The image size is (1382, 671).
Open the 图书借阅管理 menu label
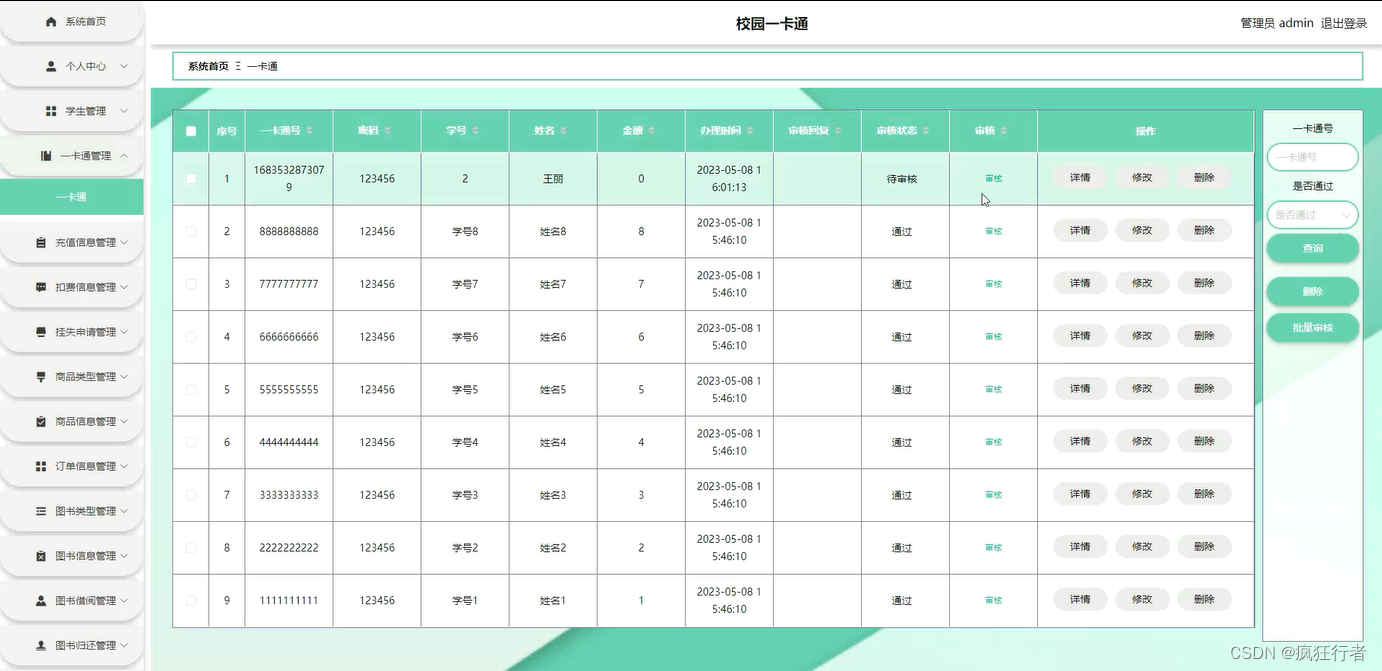[86, 601]
